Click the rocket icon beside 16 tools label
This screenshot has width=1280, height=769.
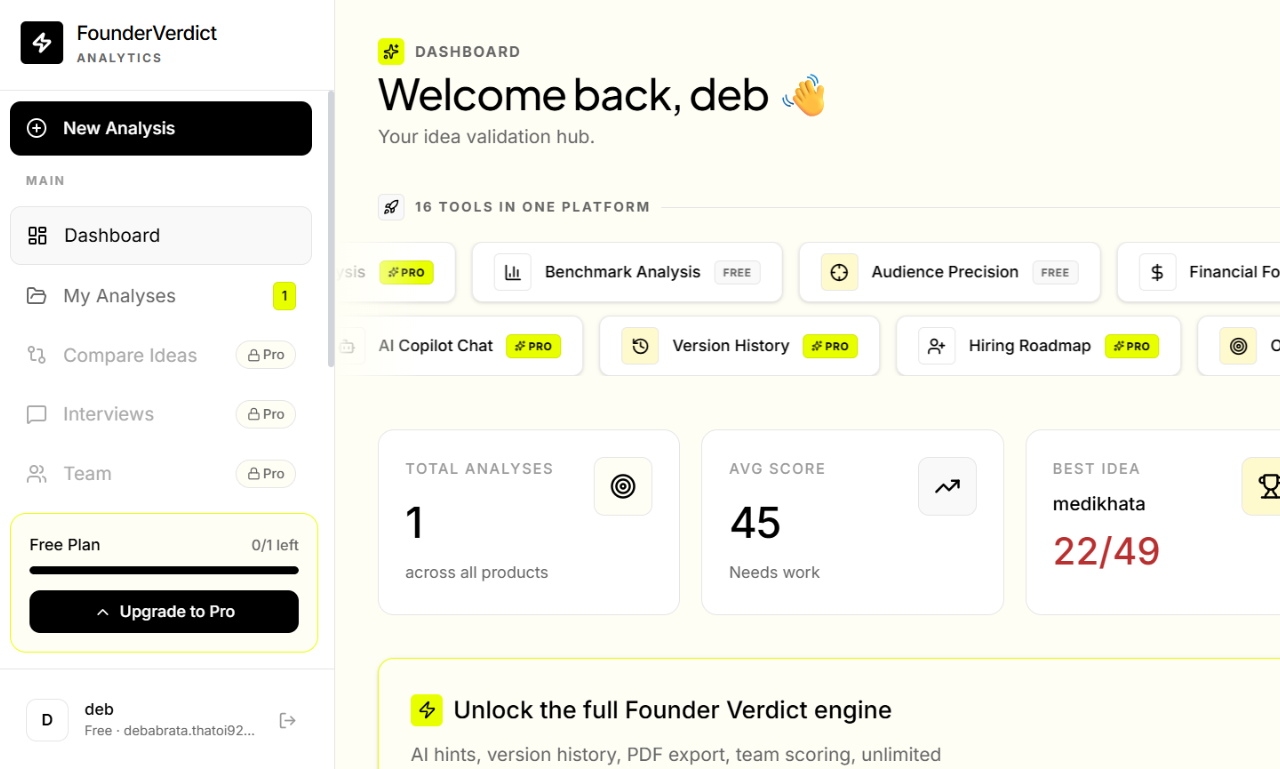391,207
